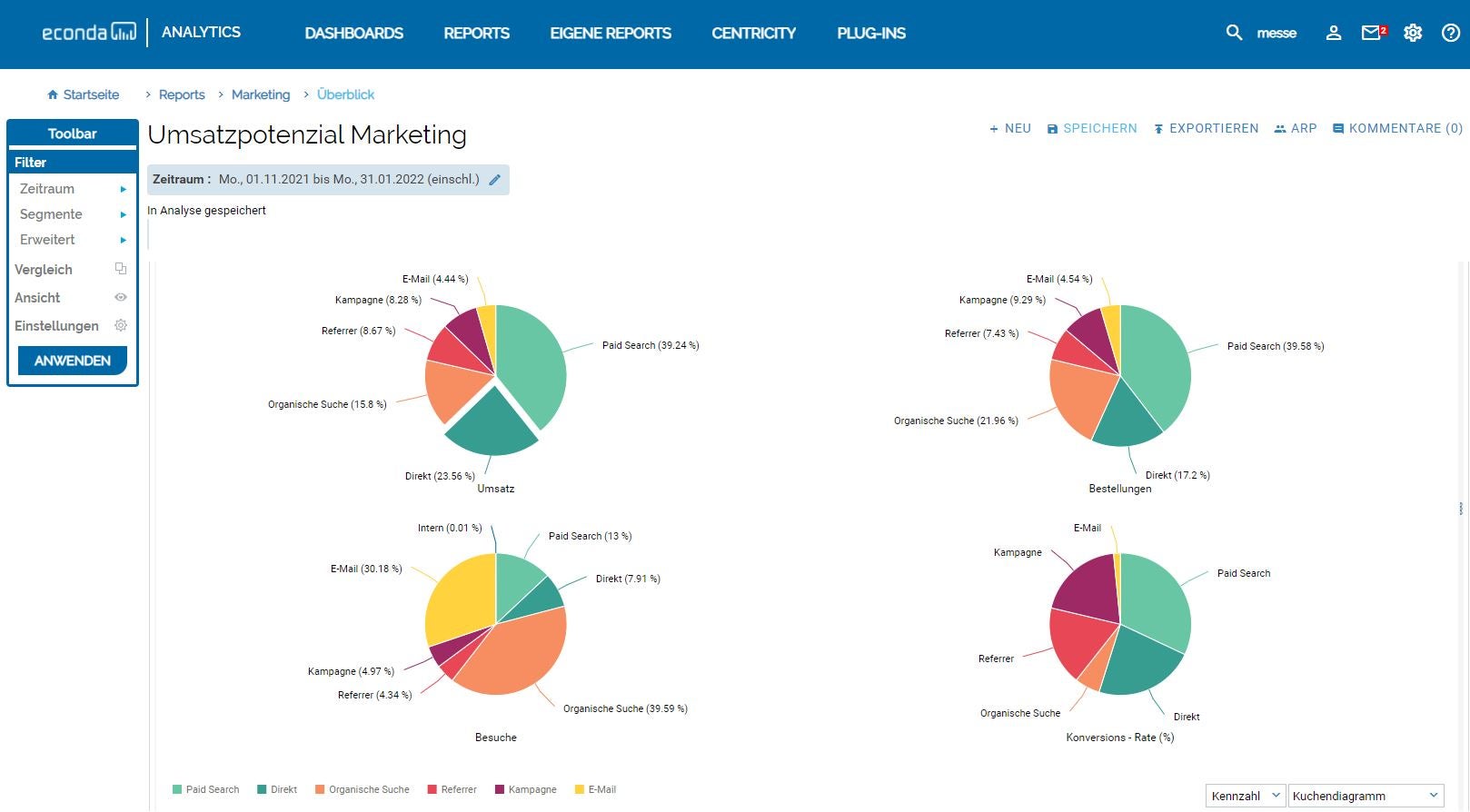
Task: Go to Startseite breadcrumb link
Action: click(91, 94)
